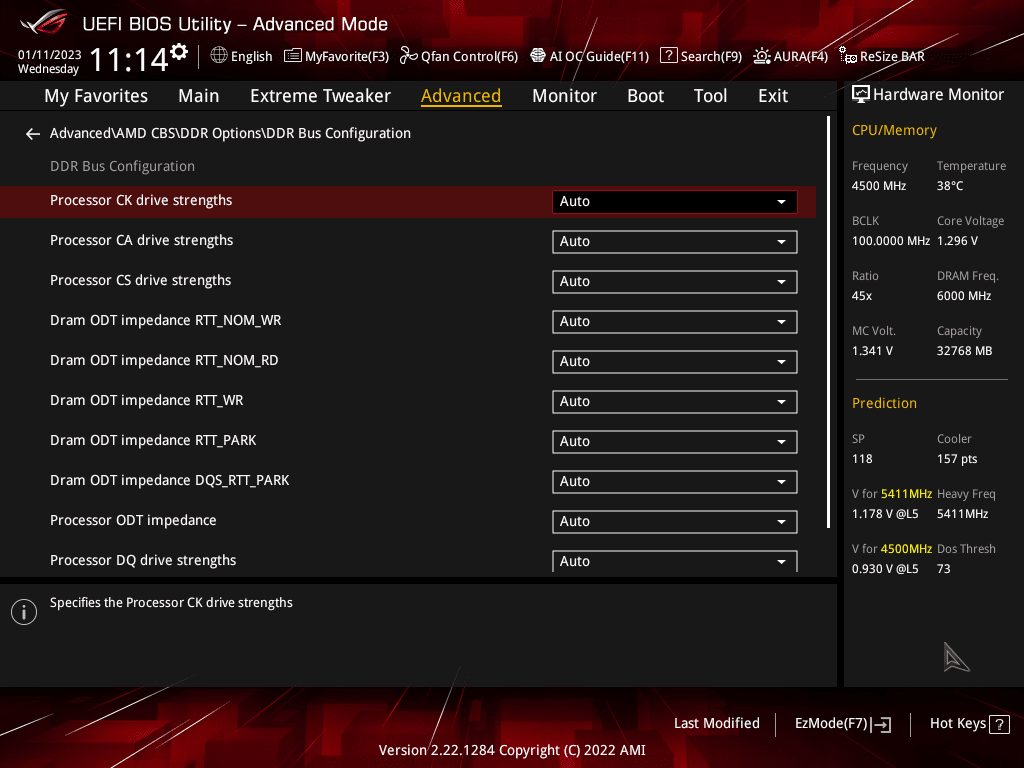Open the AURA lighting icon
1024x768 pixels.
click(x=761, y=56)
